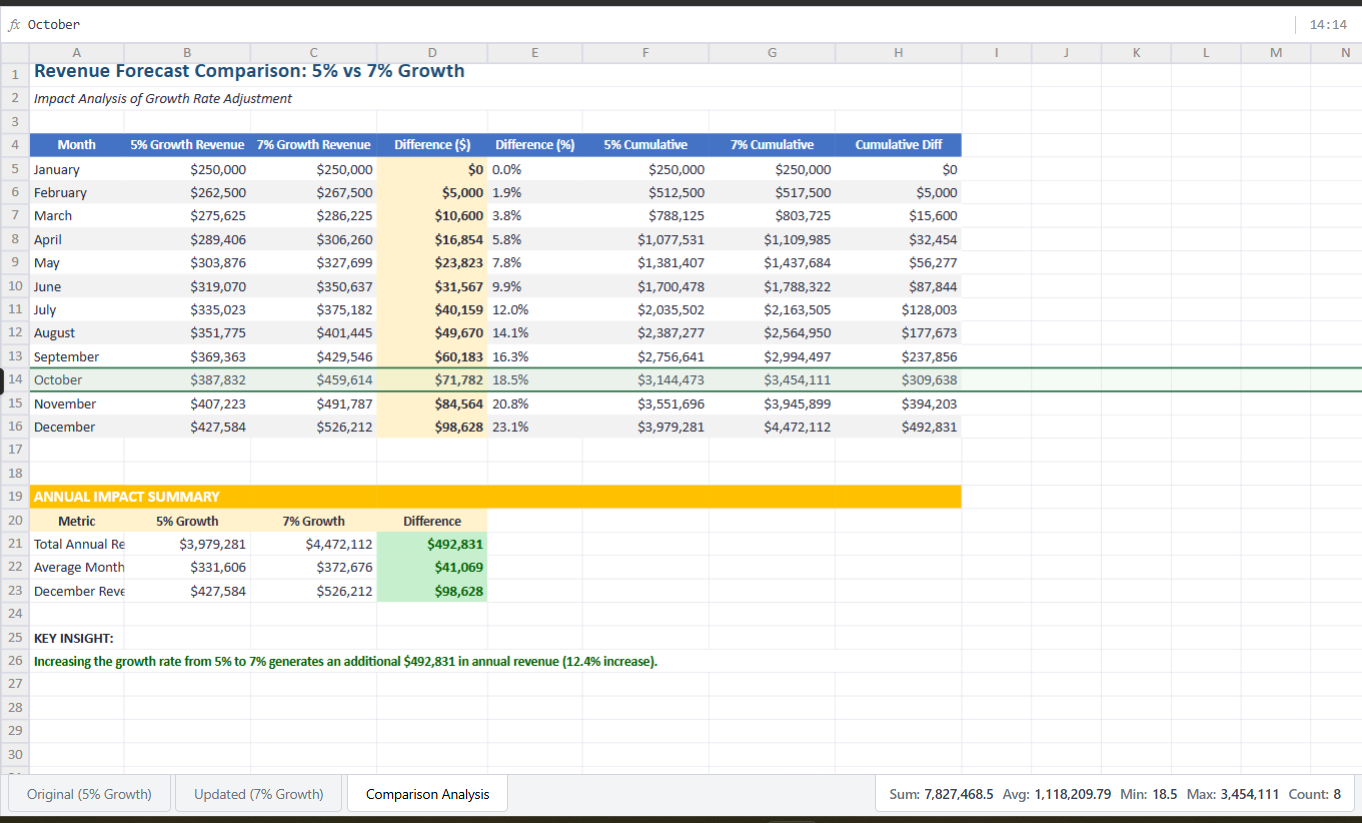Click the green insight sentence about 12.4% increase
1362x823 pixels.
[x=343, y=661]
